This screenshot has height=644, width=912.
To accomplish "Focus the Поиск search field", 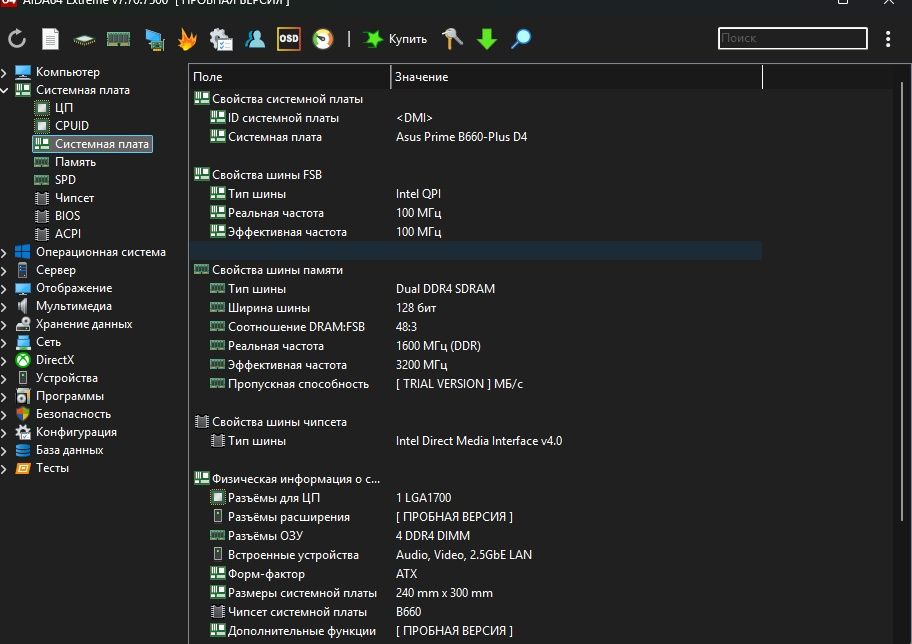I will [x=793, y=38].
